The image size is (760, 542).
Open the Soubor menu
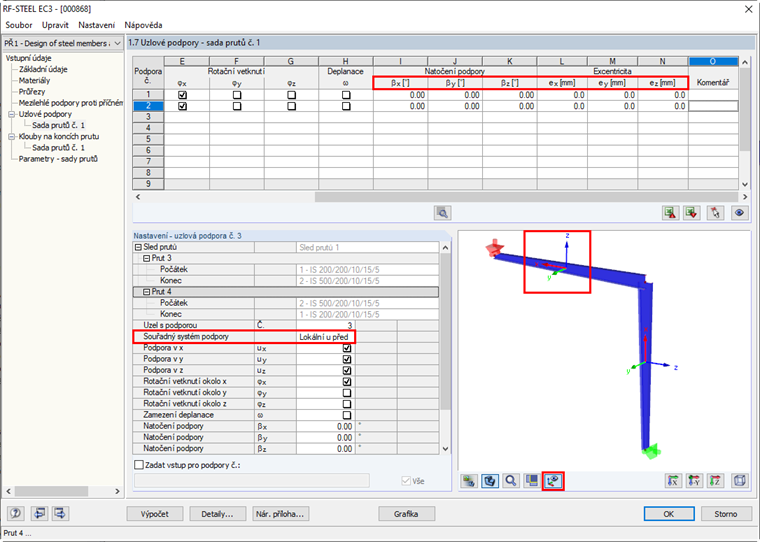point(19,25)
